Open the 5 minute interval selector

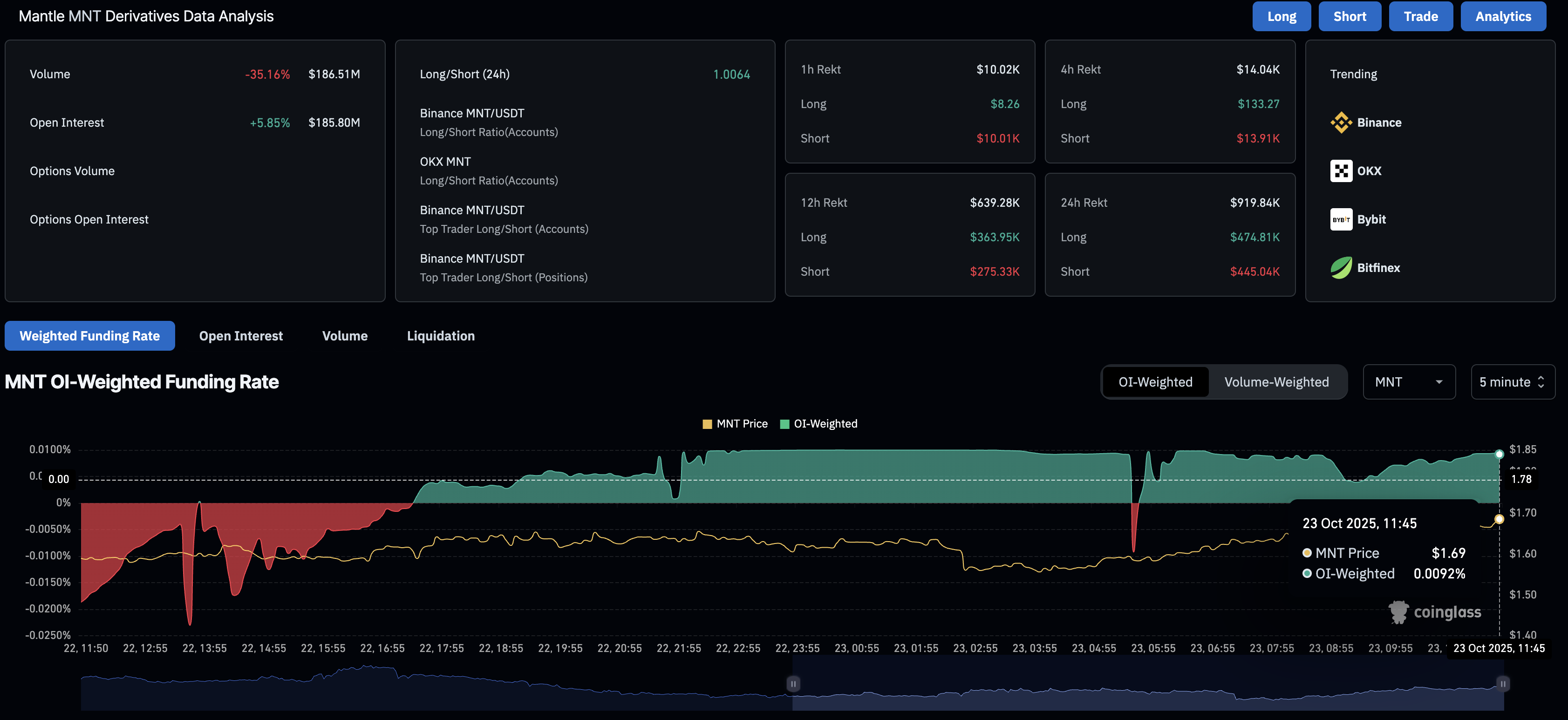pyautogui.click(x=1512, y=382)
